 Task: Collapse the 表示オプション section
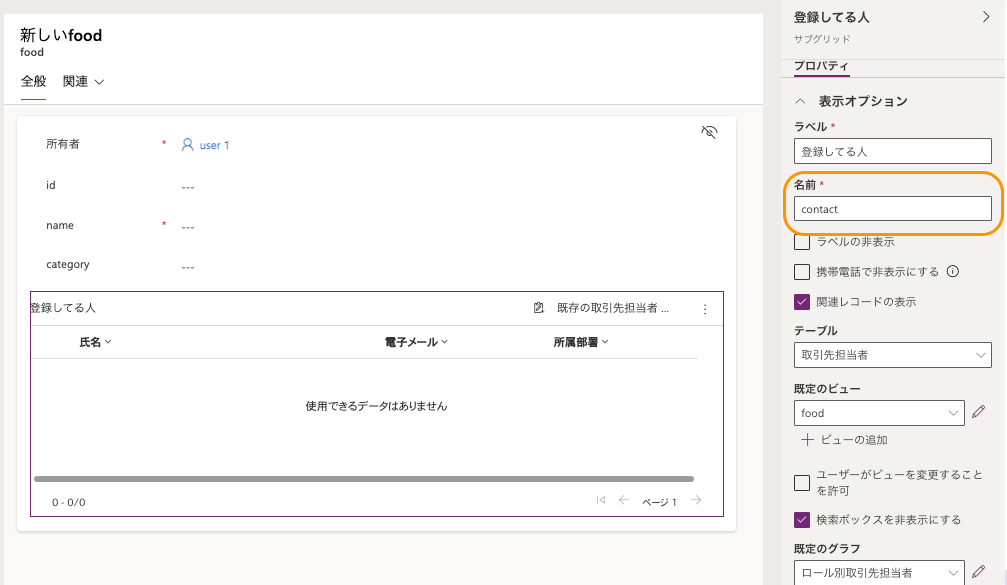[x=800, y=101]
